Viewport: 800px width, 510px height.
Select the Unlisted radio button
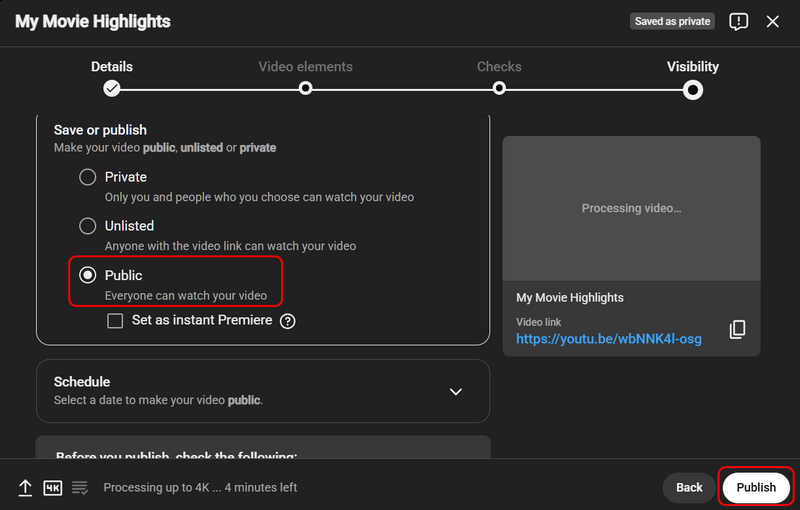pos(88,226)
